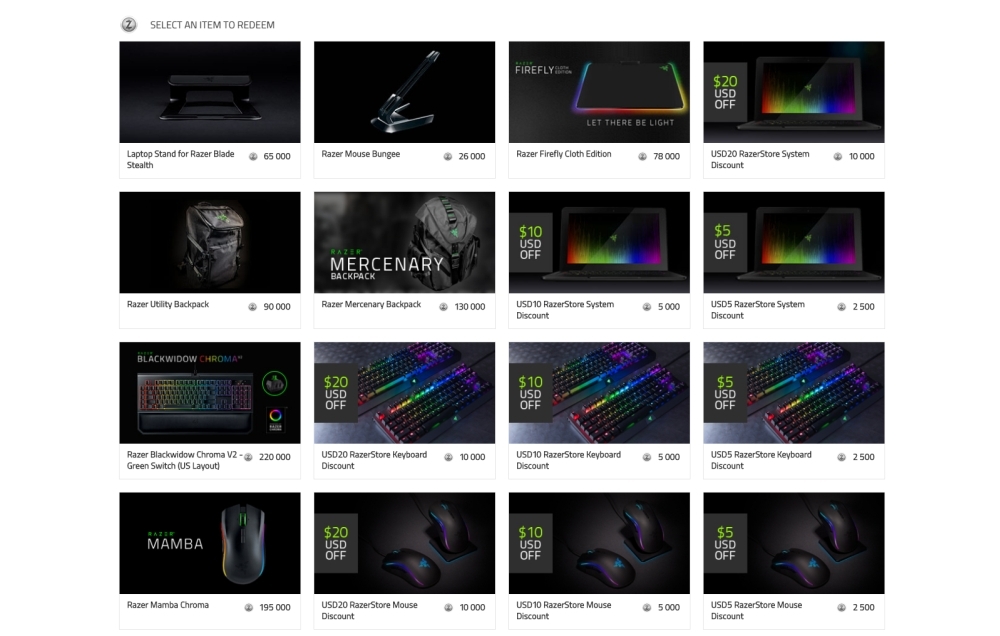Open the Blackwidow Chroma V2 keyboard image
Image resolution: width=1000 pixels, height=636 pixels.
point(210,393)
